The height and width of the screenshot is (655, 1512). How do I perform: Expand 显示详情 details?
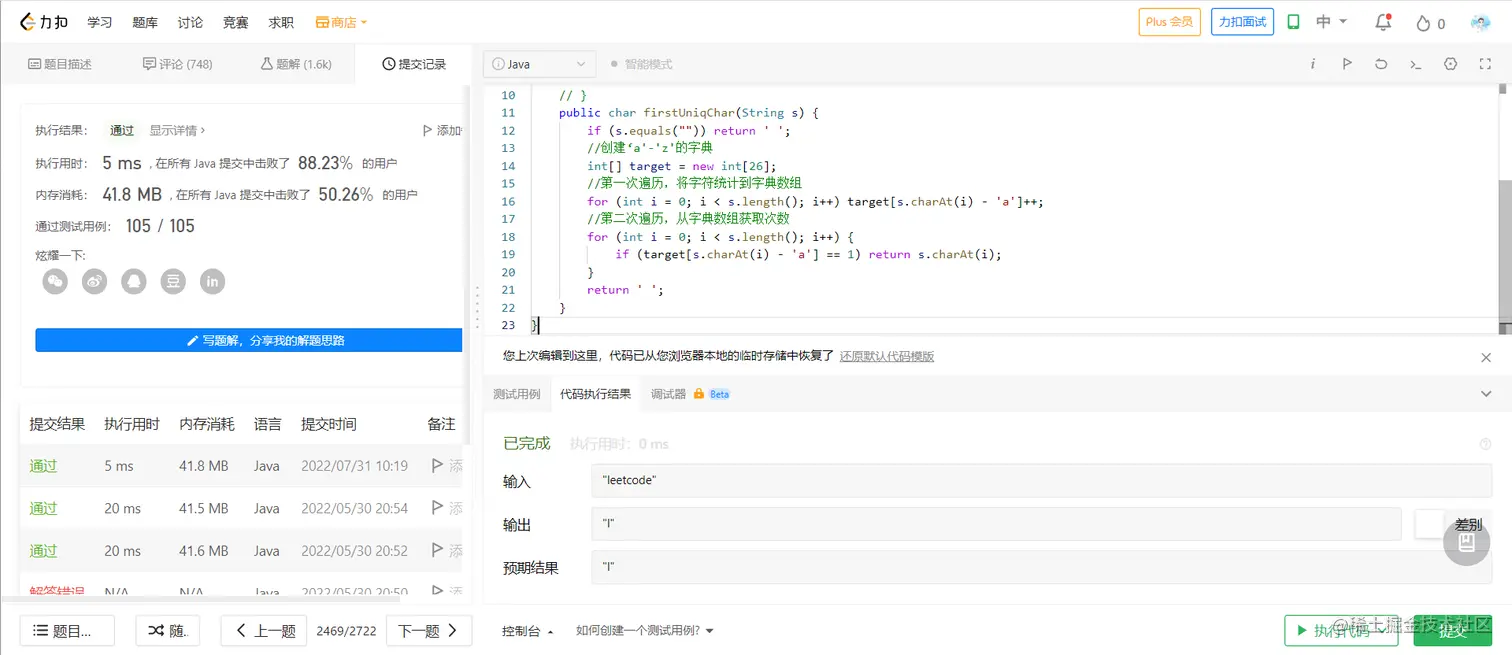pyautogui.click(x=178, y=130)
